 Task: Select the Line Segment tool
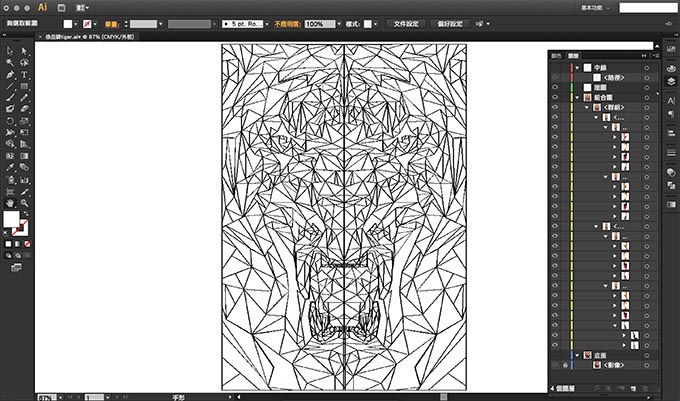coord(10,86)
